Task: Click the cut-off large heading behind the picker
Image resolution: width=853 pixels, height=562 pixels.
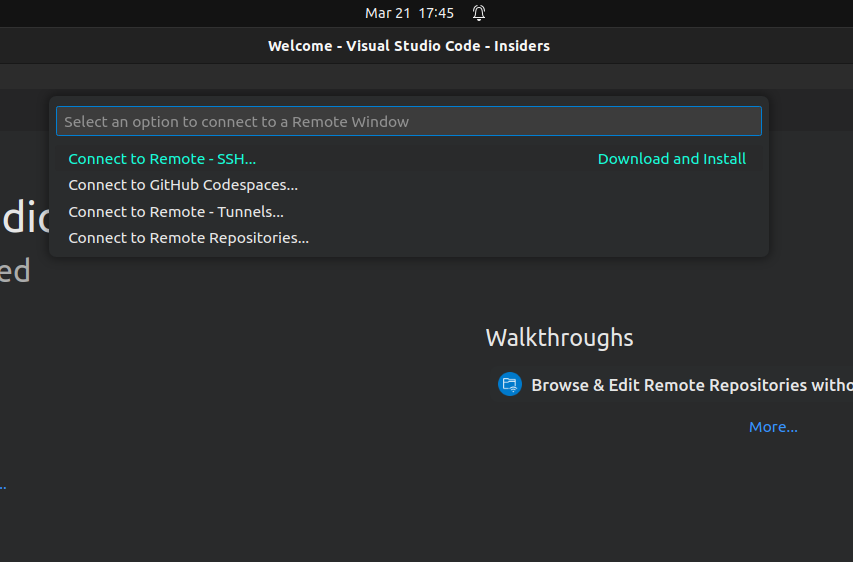Action: point(25,218)
